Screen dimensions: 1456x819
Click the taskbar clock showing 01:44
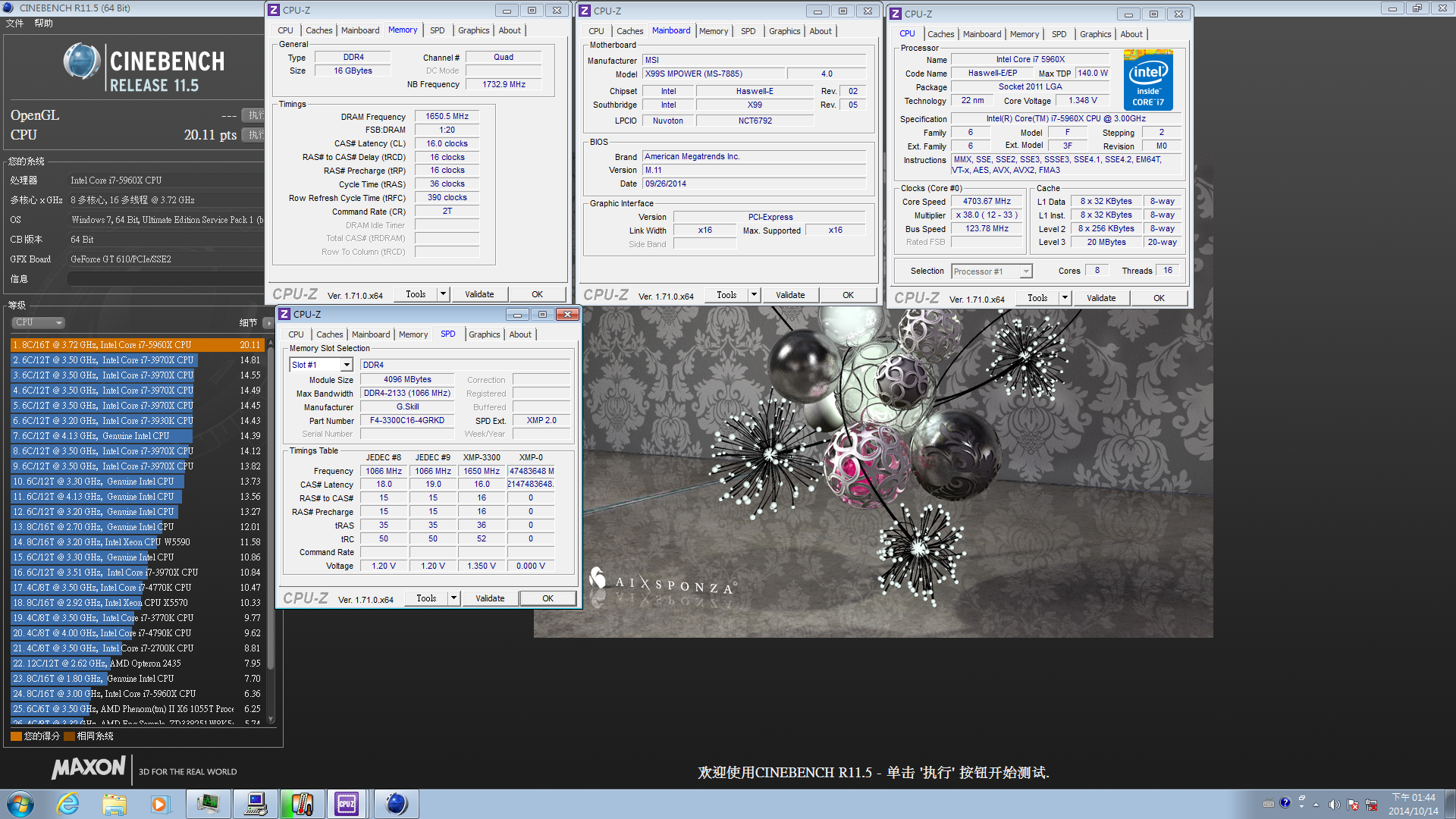click(1413, 804)
